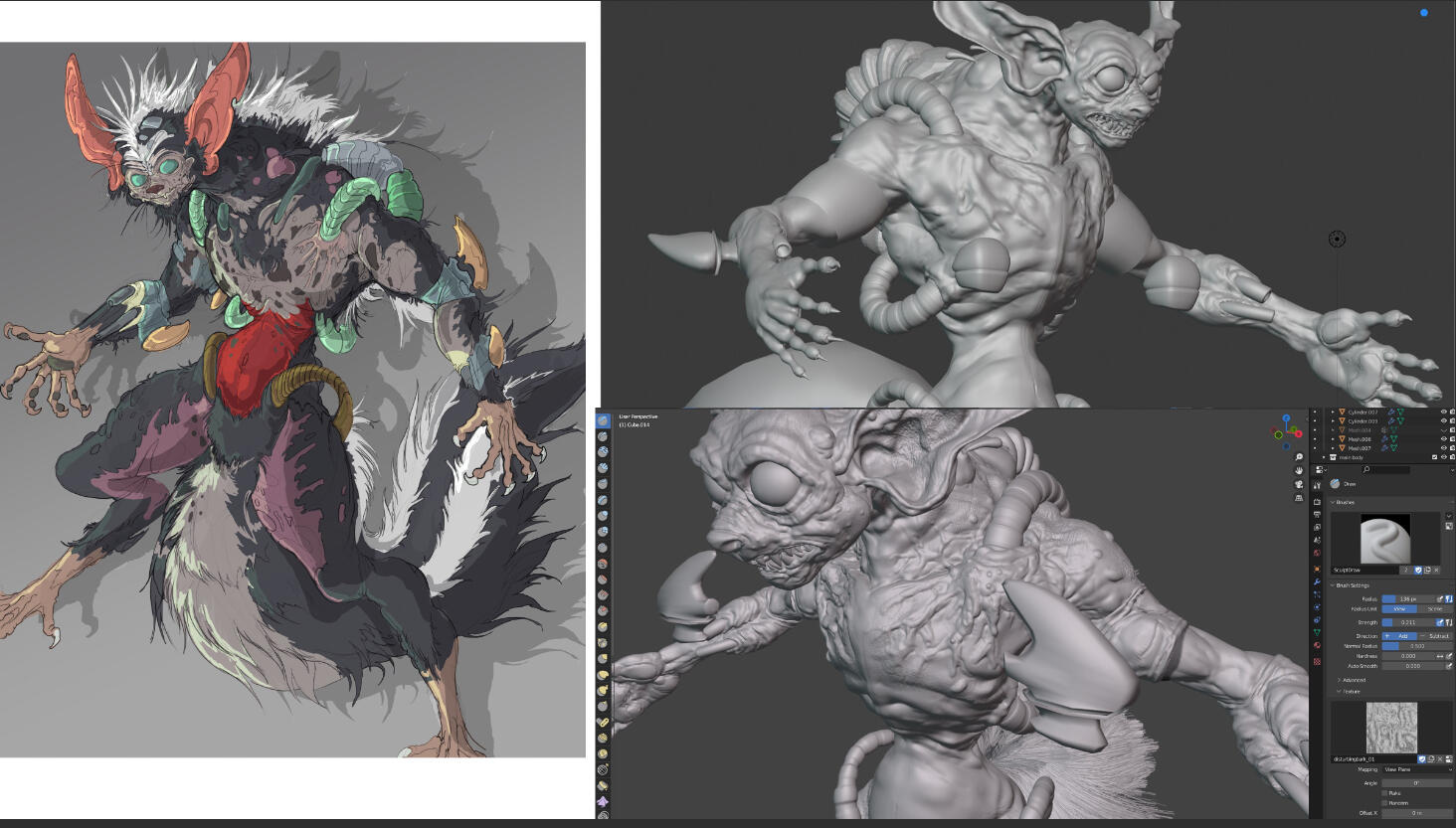Viewport: 1456px width, 828px height.
Task: Set Radius Unit to Scene
Action: [x=1434, y=608]
